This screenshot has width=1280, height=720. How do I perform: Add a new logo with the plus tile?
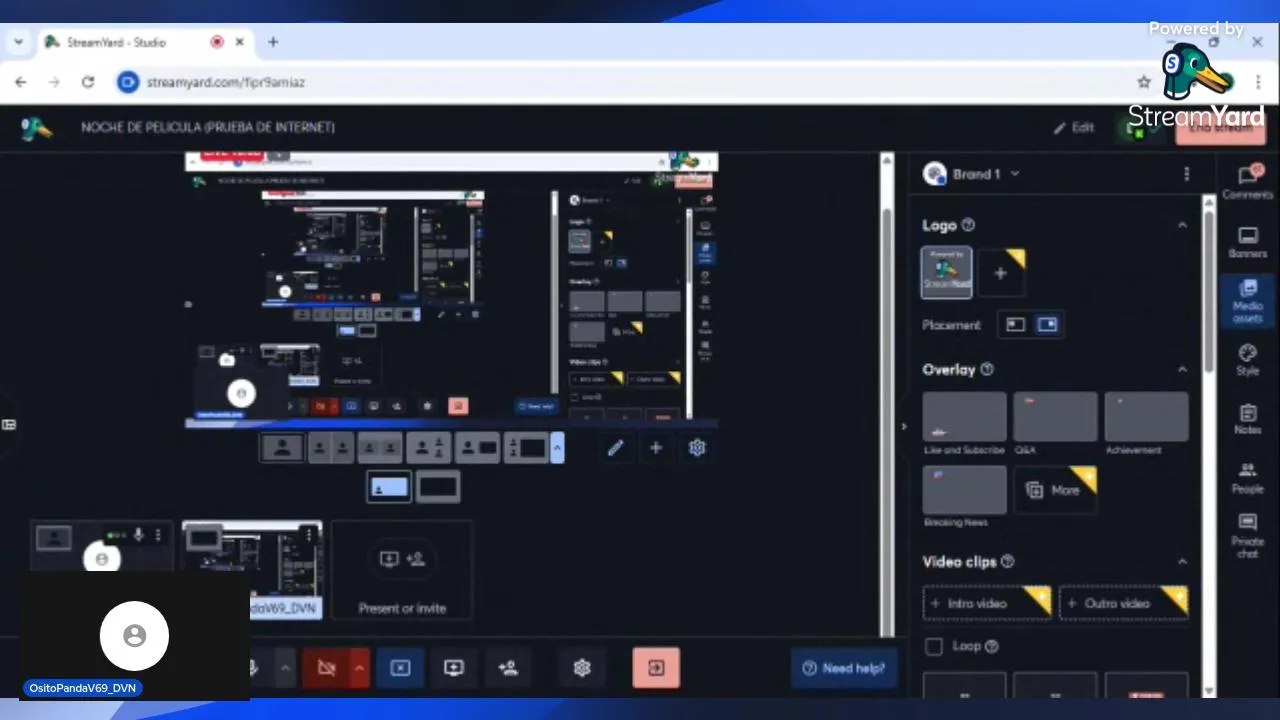[1001, 273]
